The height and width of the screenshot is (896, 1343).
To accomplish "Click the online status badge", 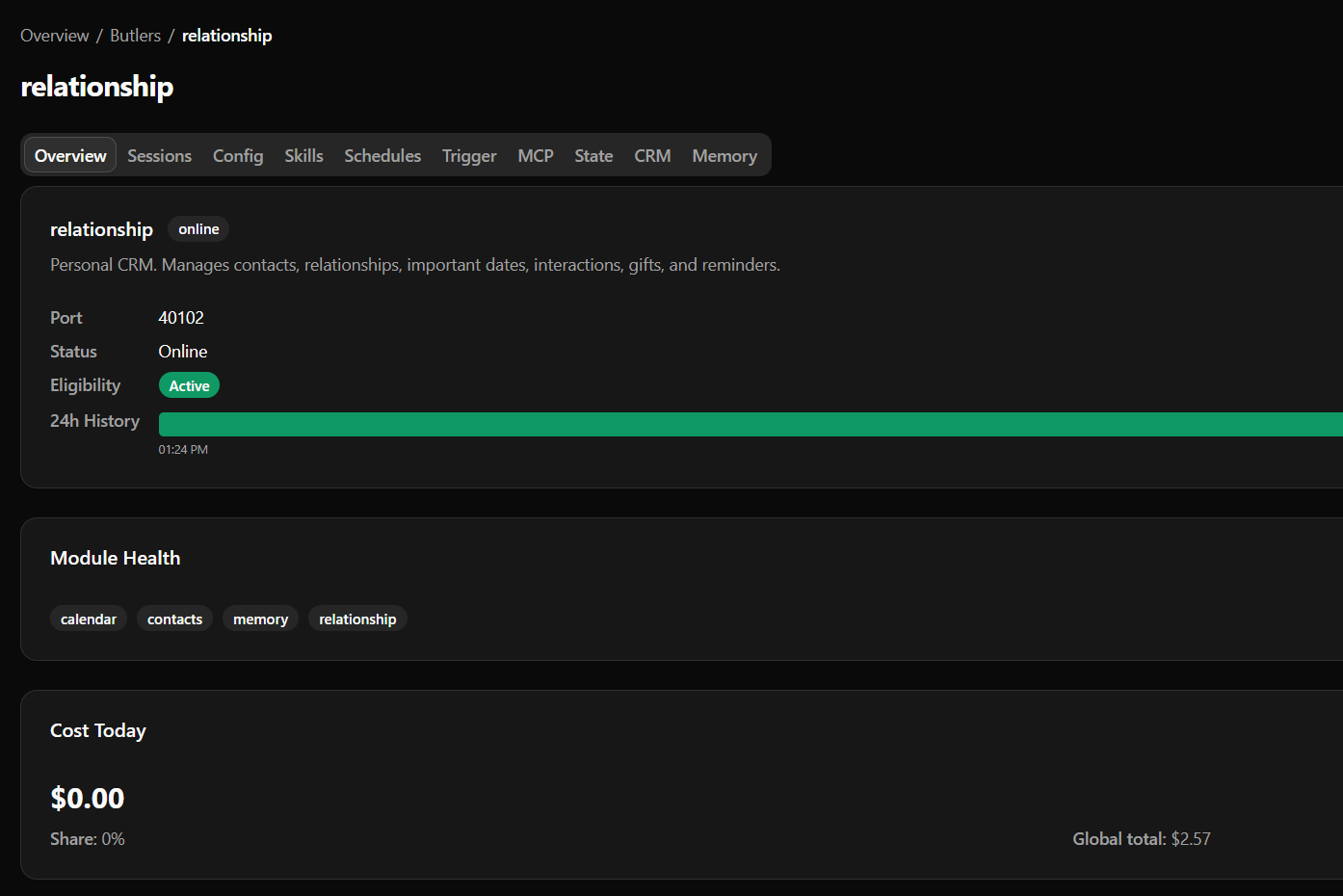I will click(x=197, y=229).
